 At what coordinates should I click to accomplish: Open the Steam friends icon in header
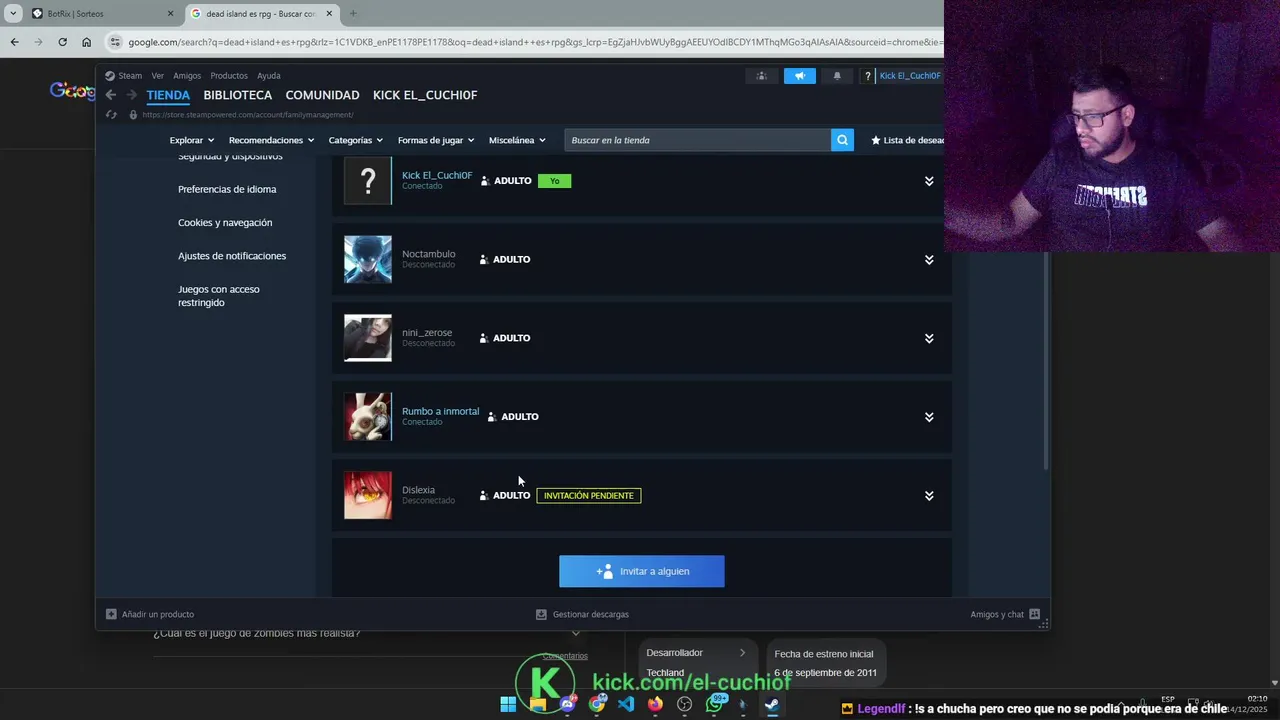[762, 76]
